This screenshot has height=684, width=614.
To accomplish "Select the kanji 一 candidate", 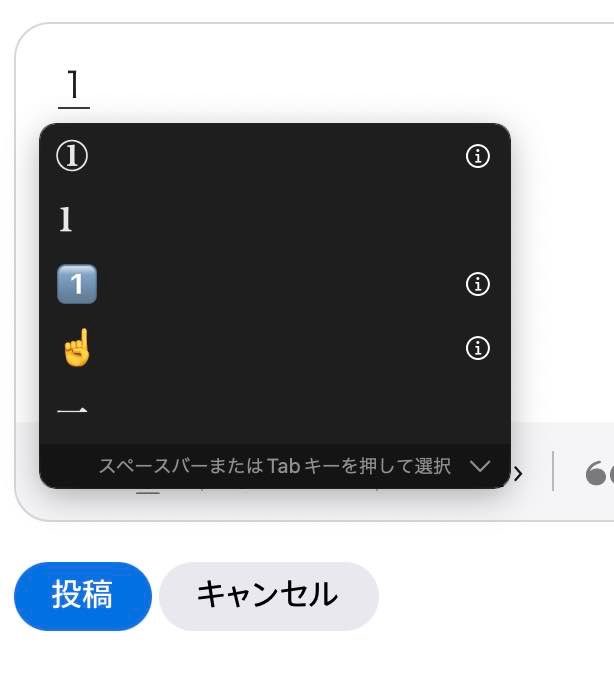I will tap(72, 410).
